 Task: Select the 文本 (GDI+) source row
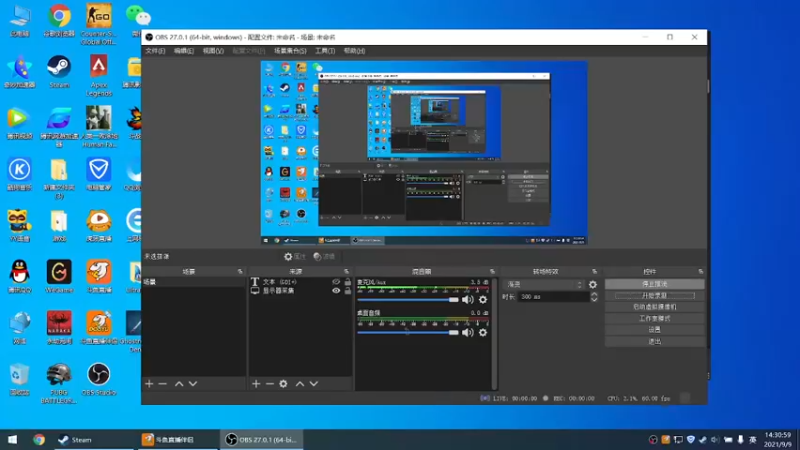(301, 282)
